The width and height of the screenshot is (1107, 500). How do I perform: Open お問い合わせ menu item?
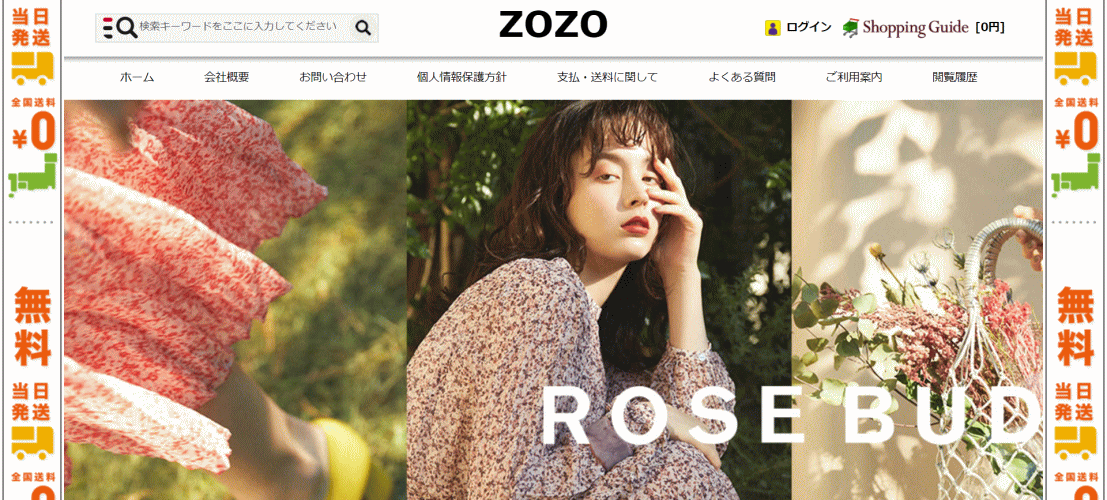(x=333, y=78)
